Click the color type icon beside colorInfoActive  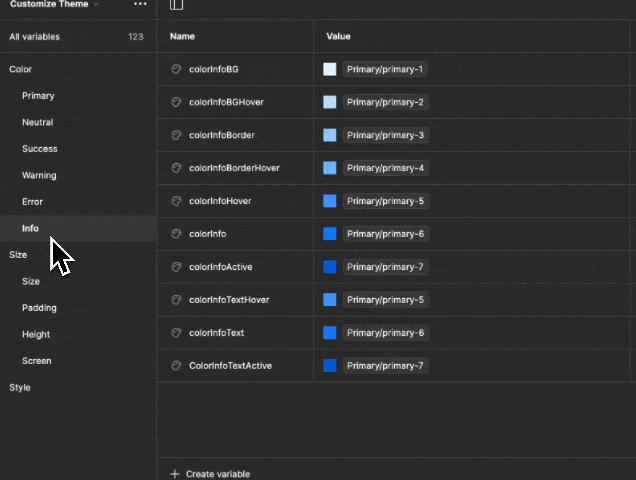(176, 267)
